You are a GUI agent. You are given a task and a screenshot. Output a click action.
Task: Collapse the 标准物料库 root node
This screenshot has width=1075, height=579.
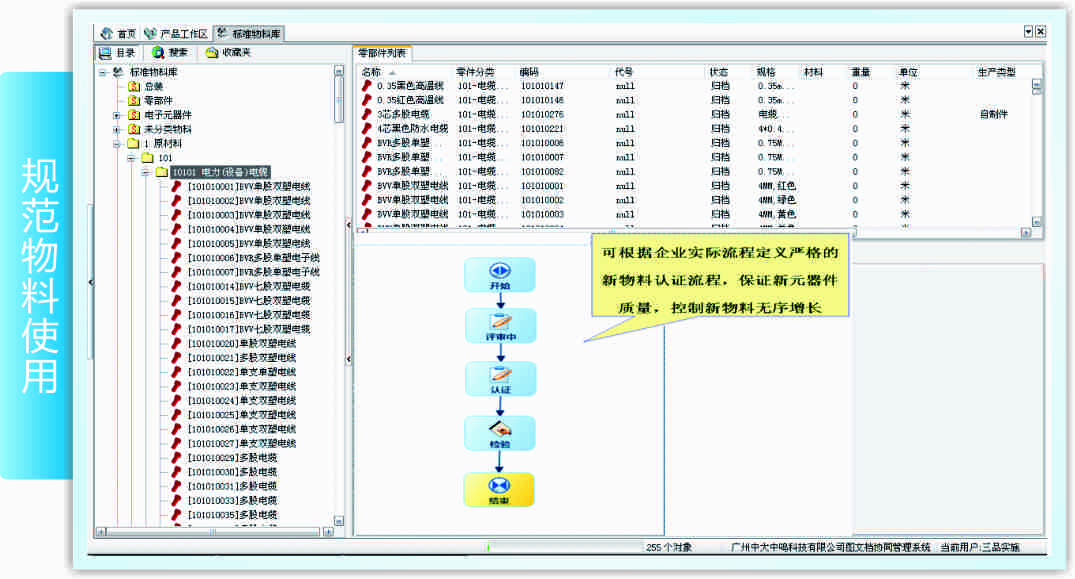[x=102, y=72]
